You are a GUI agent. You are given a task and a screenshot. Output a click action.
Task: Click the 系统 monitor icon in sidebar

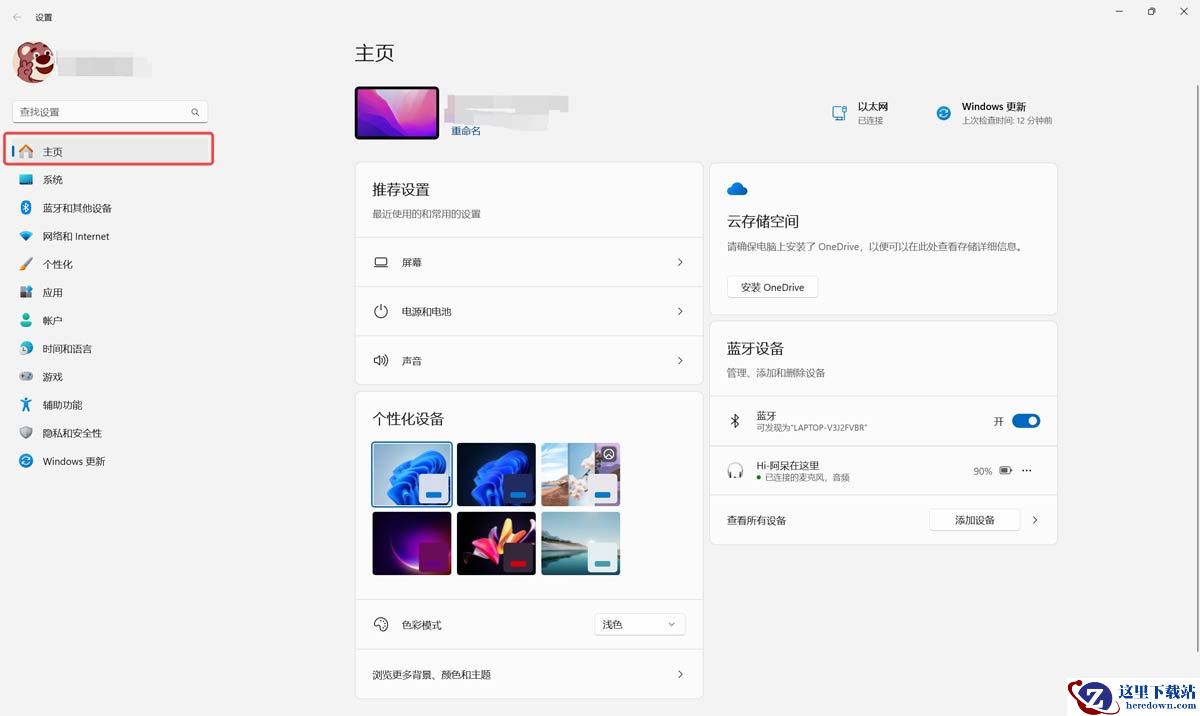[x=26, y=180]
